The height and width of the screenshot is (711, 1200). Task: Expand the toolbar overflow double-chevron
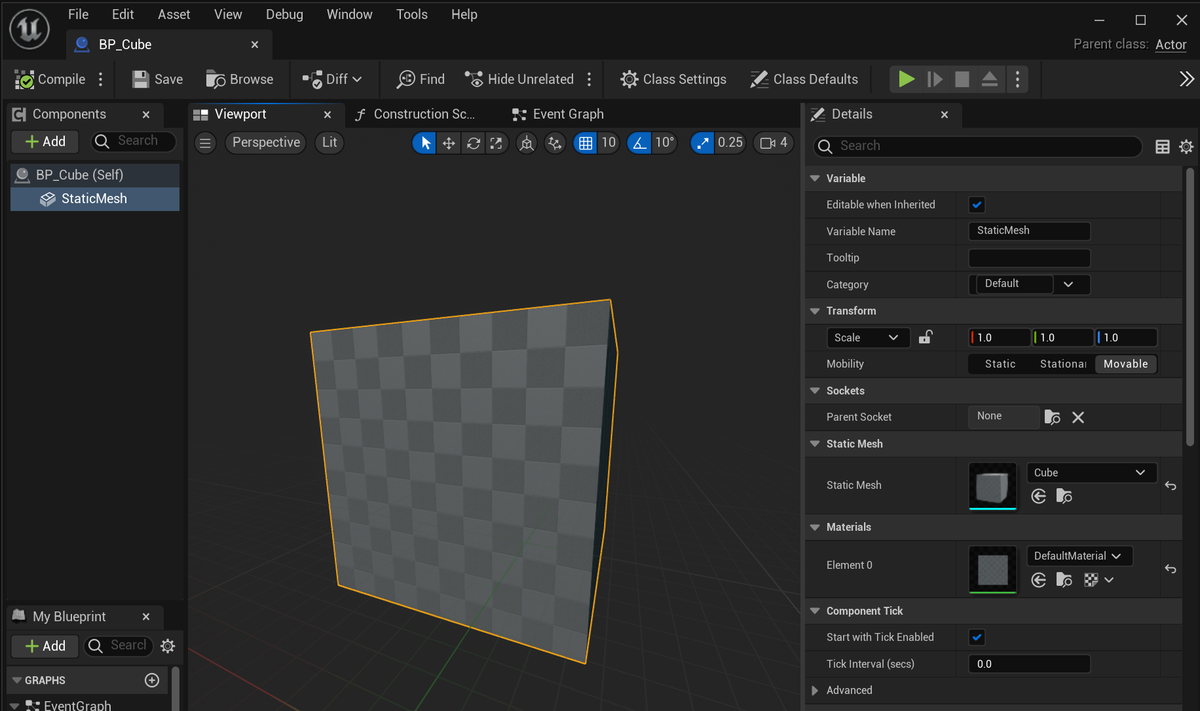point(1186,79)
